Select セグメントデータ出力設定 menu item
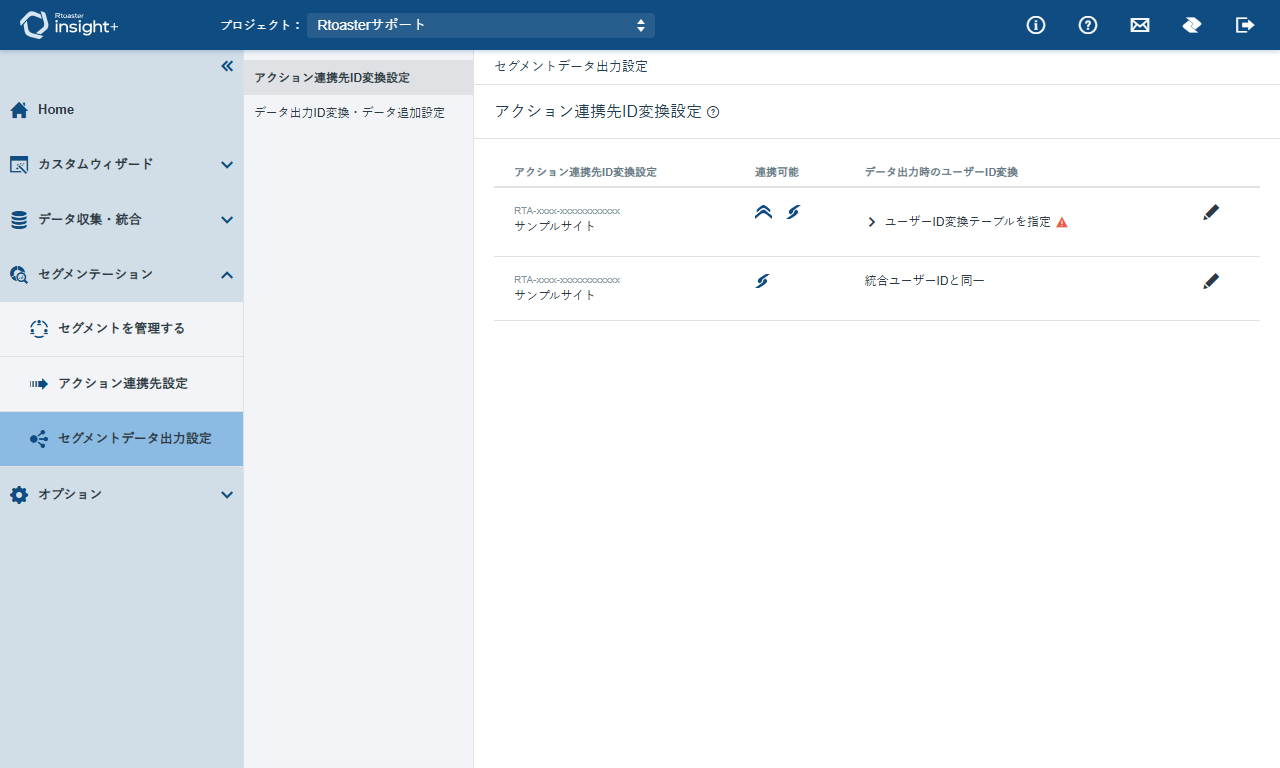 tap(121, 439)
